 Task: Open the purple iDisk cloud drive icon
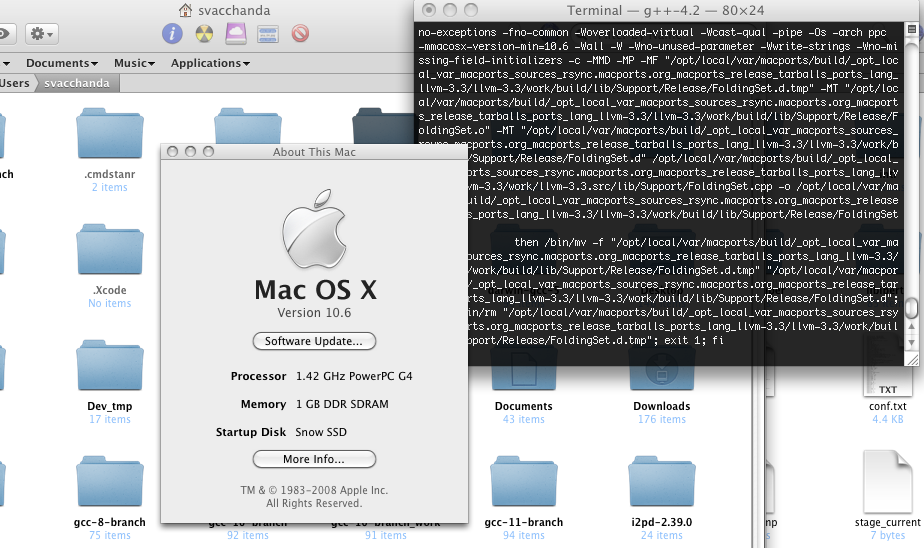point(236,34)
